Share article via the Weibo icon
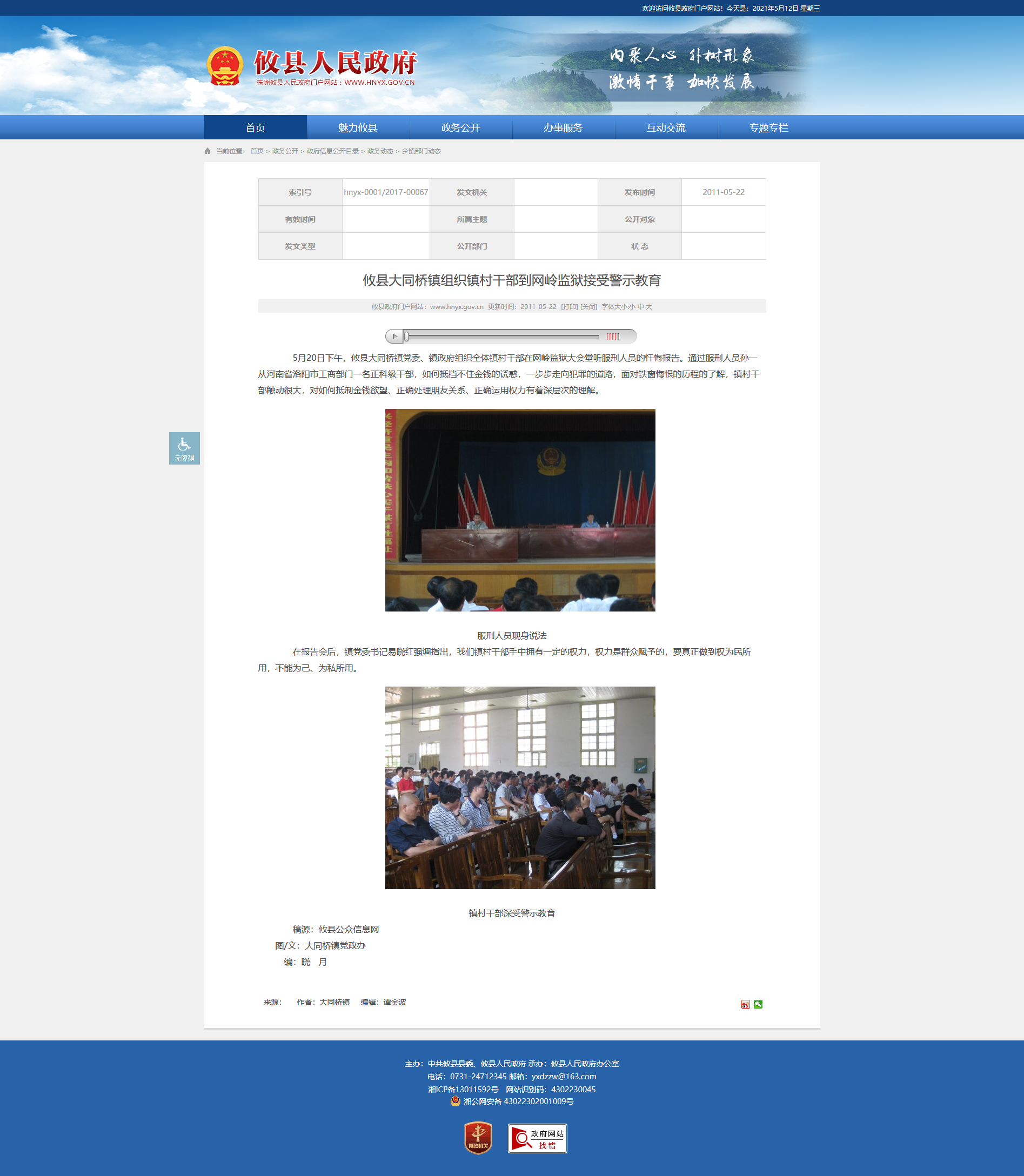Viewport: 1024px width, 1176px height. click(745, 1004)
